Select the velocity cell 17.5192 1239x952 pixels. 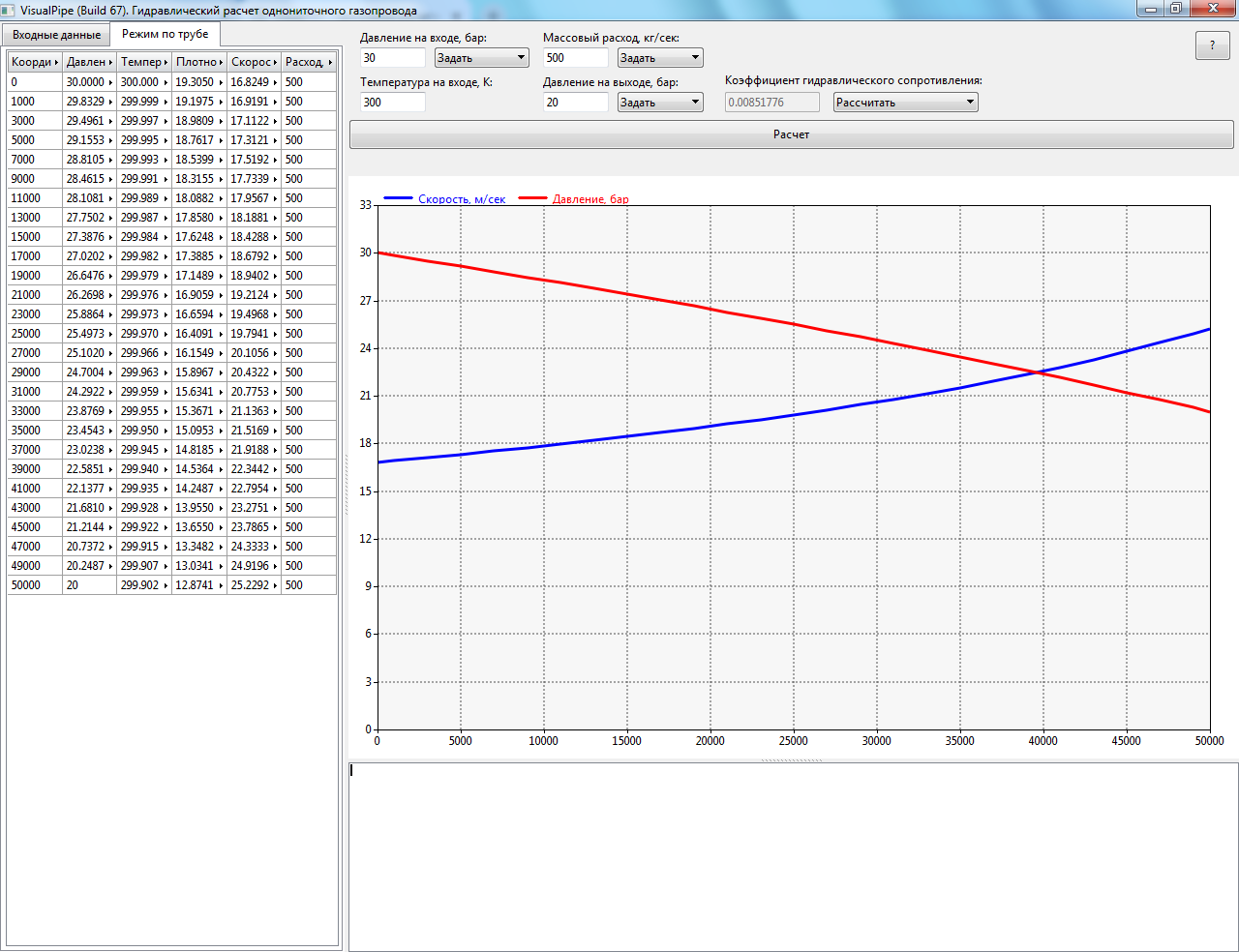[x=254, y=160]
